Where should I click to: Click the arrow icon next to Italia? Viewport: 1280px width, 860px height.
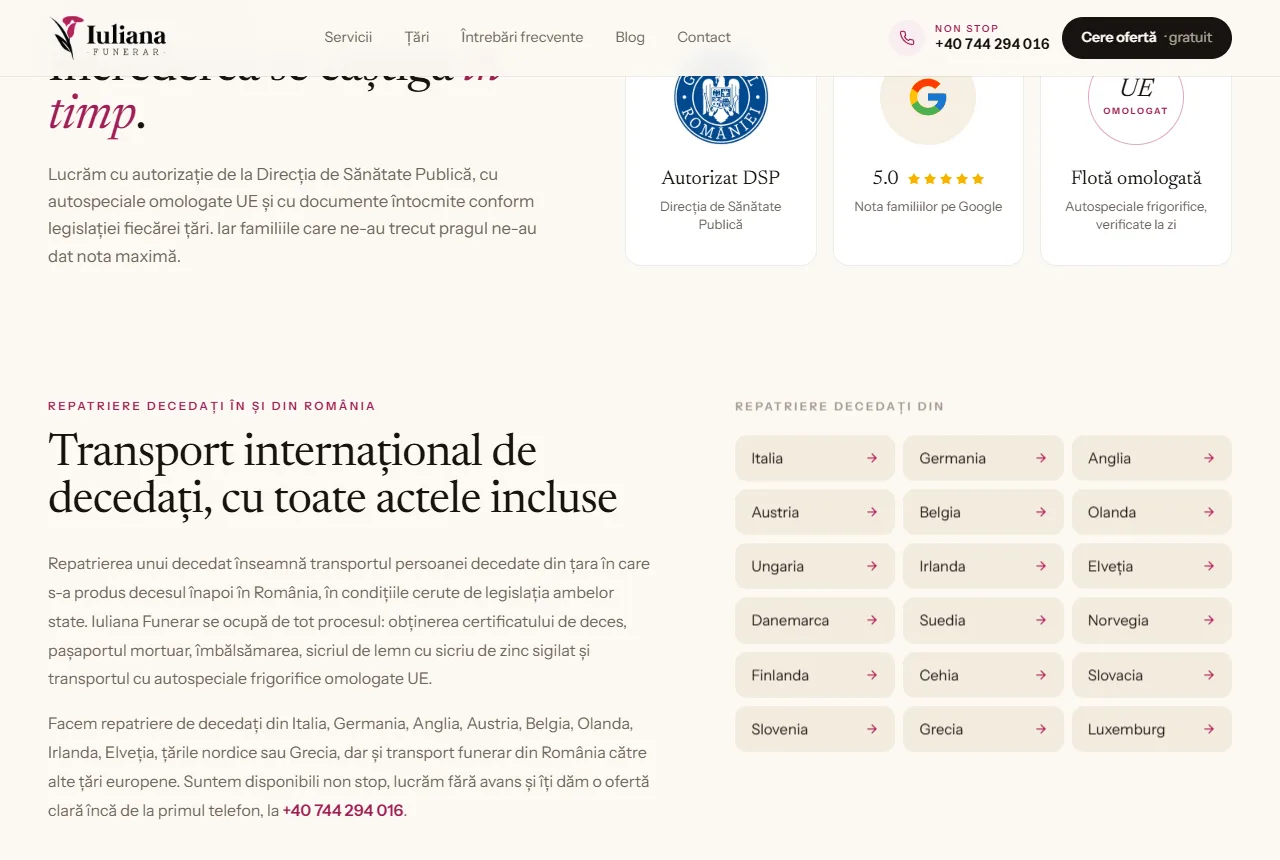pos(872,458)
